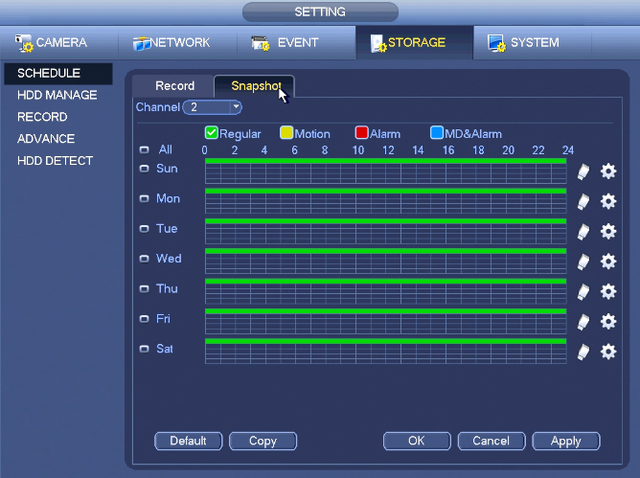The image size is (640, 478).
Task: Open the Channel dropdown
Action: pyautogui.click(x=213, y=106)
